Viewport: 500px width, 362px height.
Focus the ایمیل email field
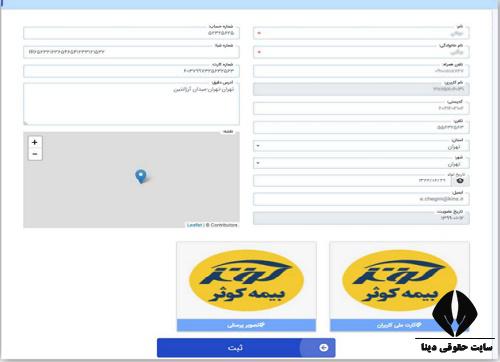[361, 199]
